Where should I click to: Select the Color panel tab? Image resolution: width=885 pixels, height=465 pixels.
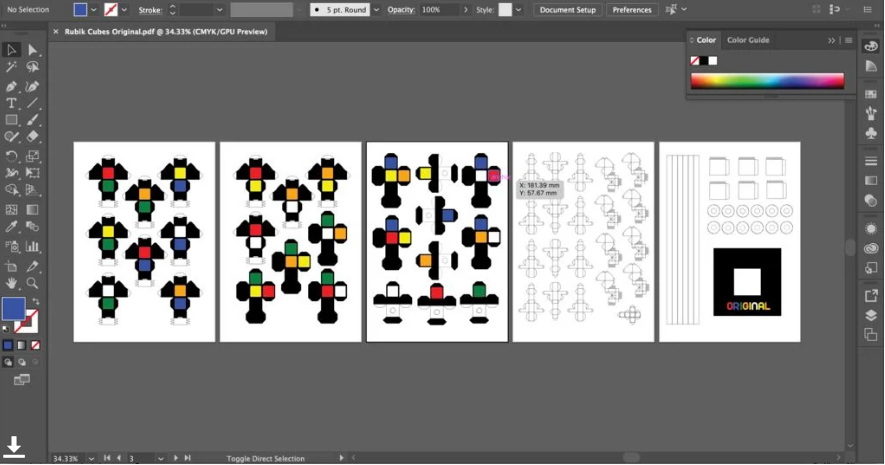(703, 40)
